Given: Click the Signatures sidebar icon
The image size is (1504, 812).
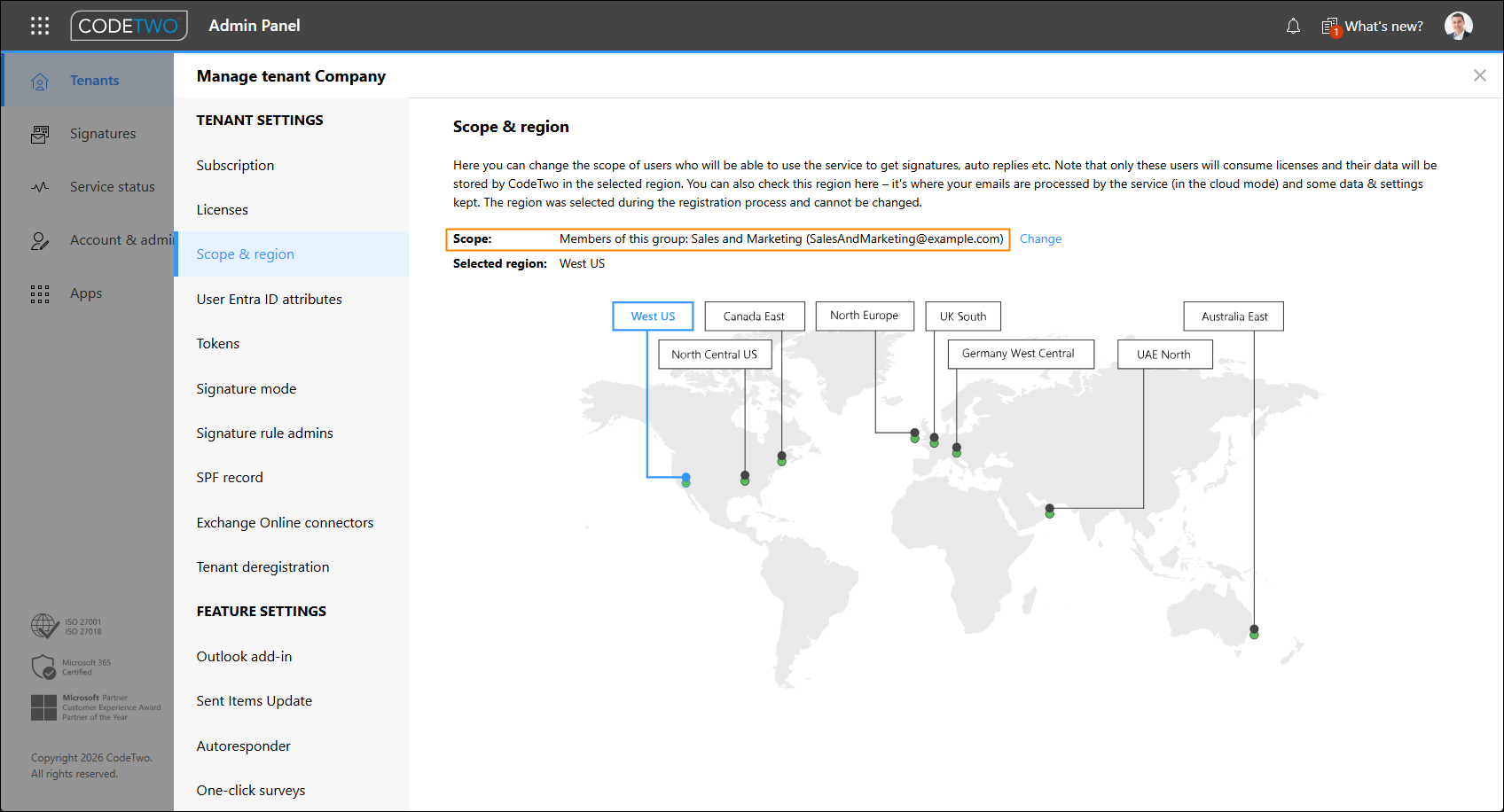Looking at the screenshot, I should point(40,134).
